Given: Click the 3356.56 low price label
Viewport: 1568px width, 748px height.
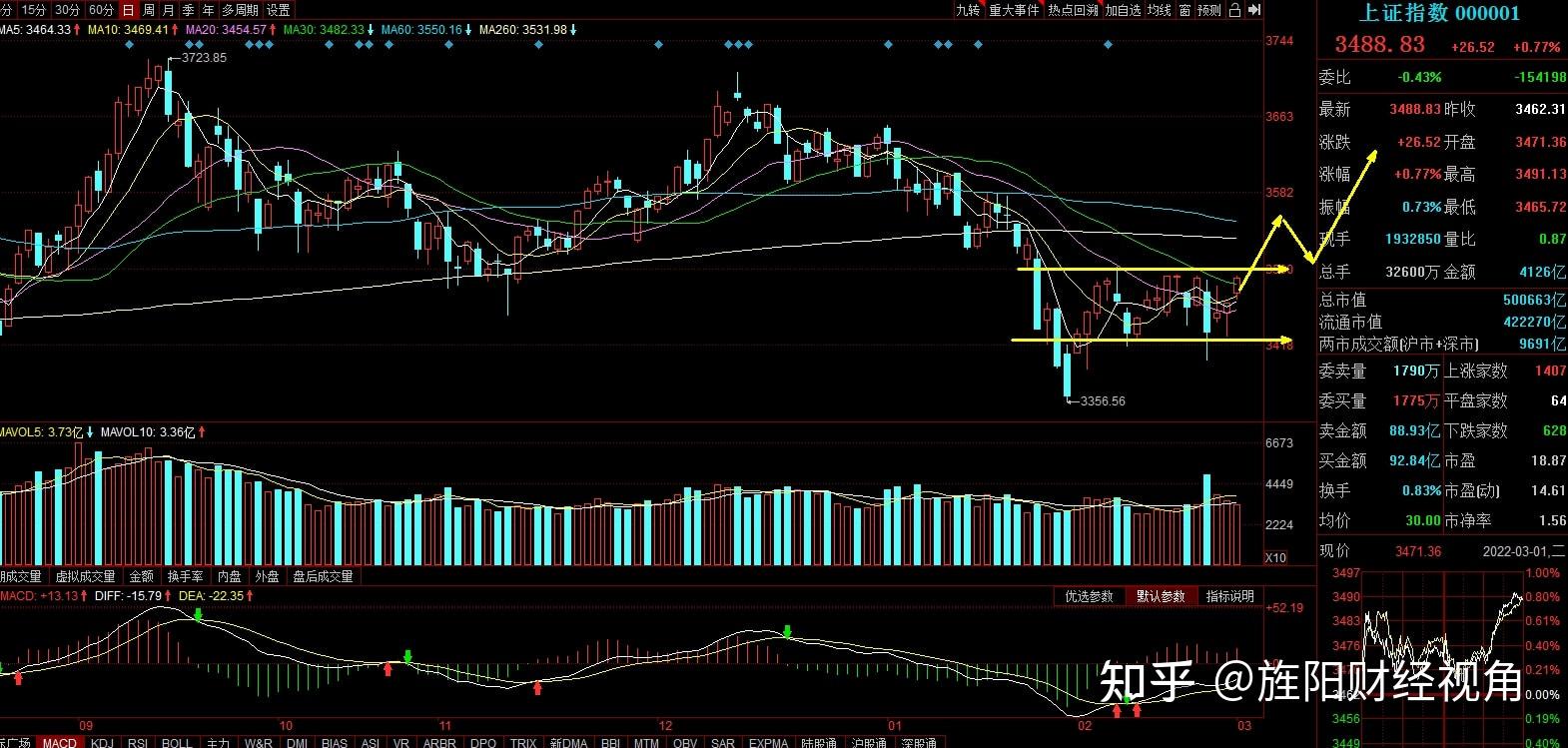Looking at the screenshot, I should pyautogui.click(x=1103, y=401).
